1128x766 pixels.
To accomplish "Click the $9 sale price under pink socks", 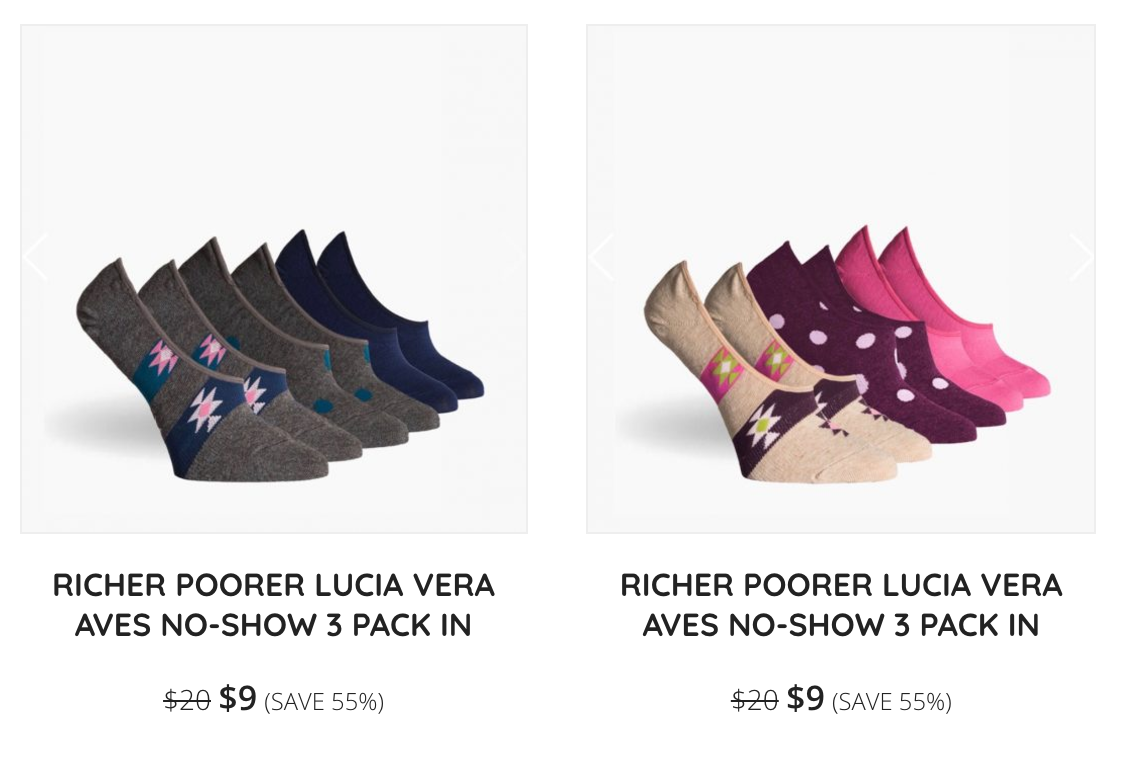I will [806, 698].
